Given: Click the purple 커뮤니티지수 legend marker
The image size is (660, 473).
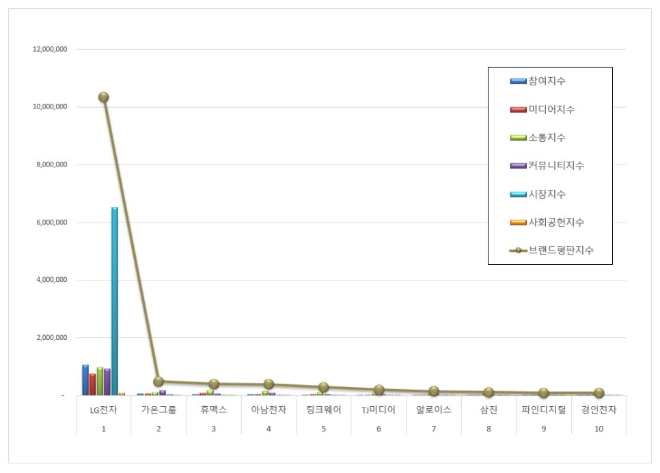Looking at the screenshot, I should pyautogui.click(x=517, y=165).
